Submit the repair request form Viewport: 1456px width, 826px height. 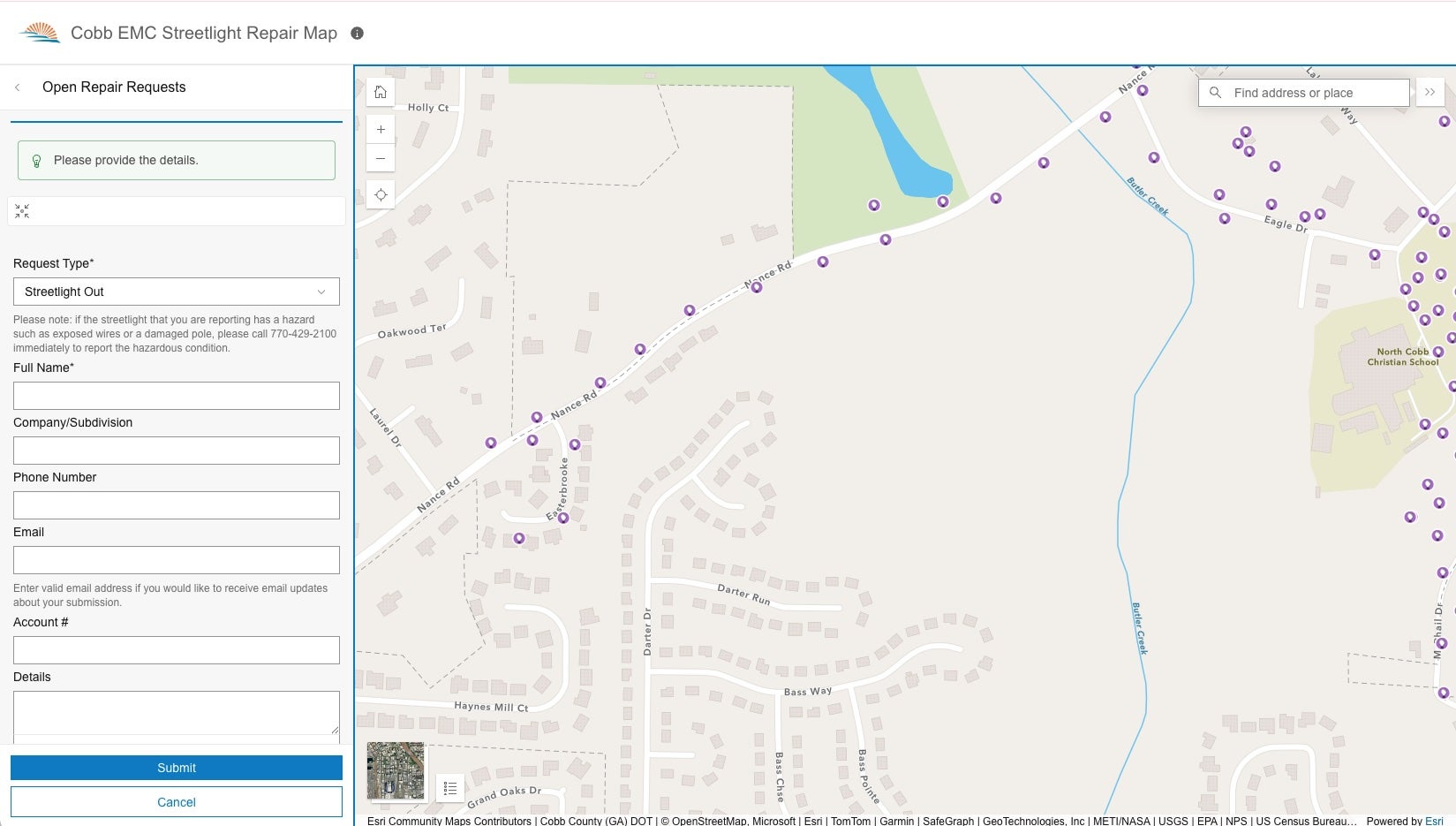[x=176, y=768]
